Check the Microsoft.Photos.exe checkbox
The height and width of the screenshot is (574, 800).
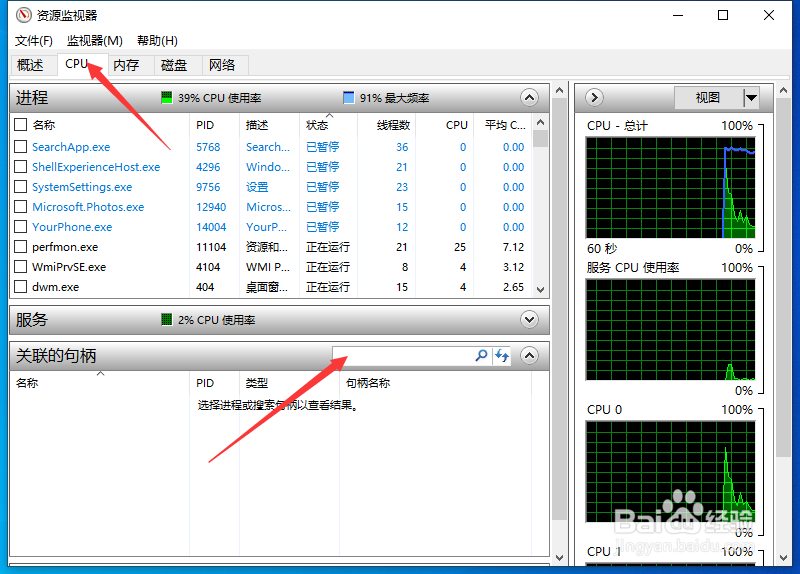click(20, 207)
